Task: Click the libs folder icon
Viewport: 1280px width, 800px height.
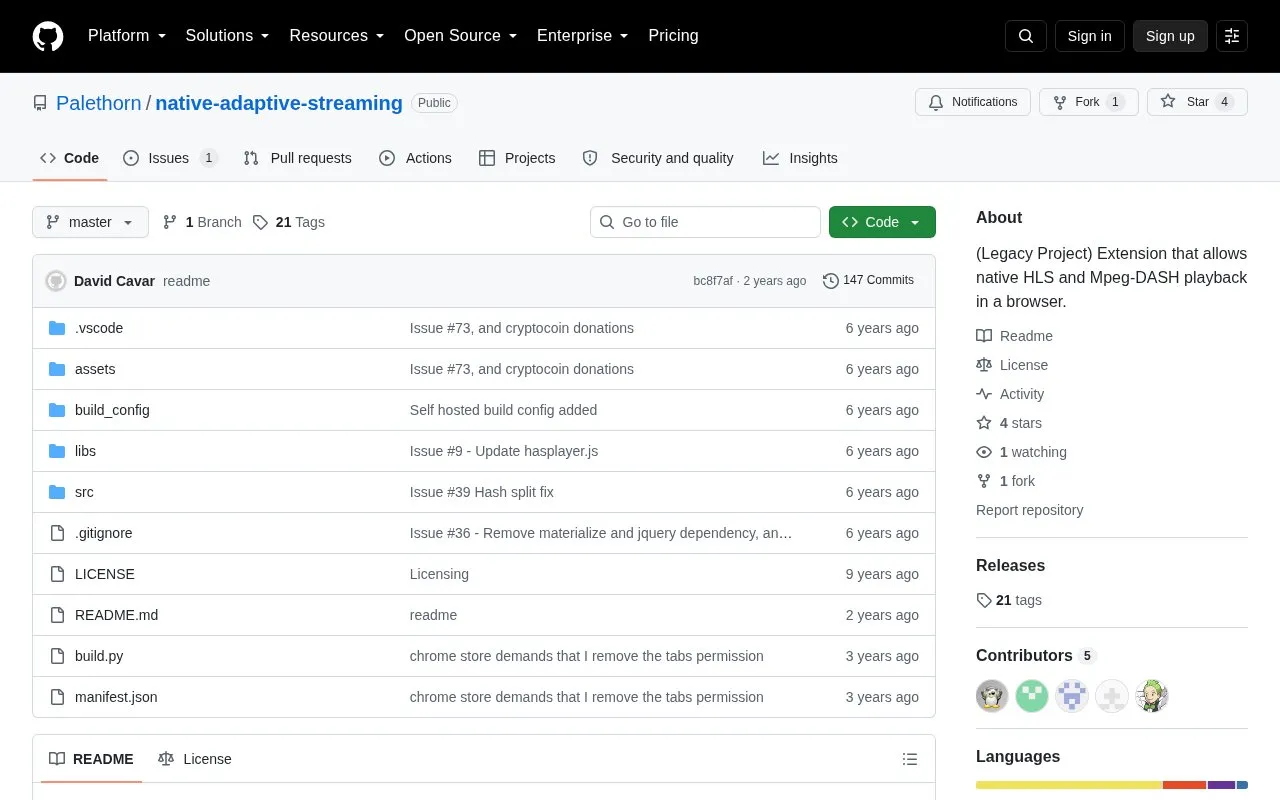Action: click(x=57, y=451)
